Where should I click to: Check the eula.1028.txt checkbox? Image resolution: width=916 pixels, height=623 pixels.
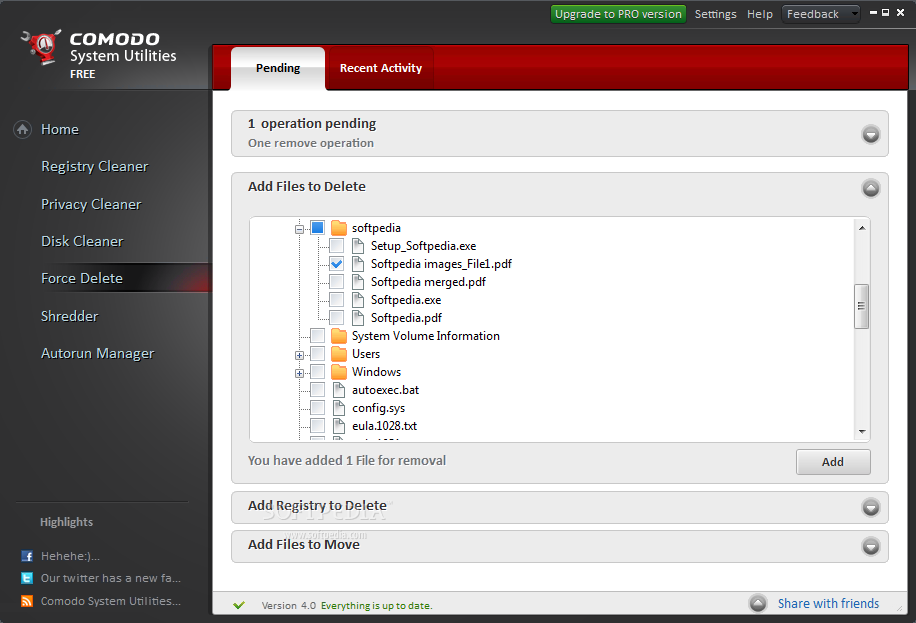tap(317, 425)
